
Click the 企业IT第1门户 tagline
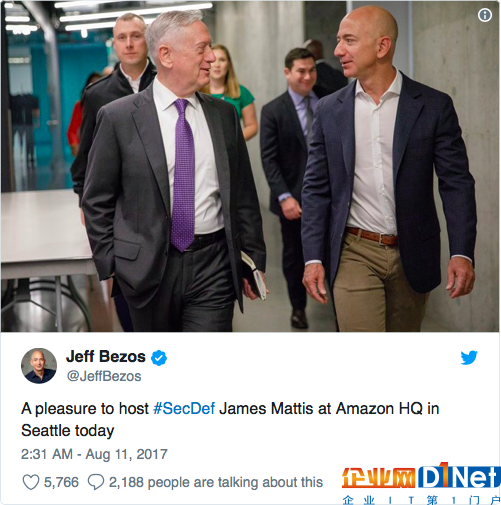(421, 500)
